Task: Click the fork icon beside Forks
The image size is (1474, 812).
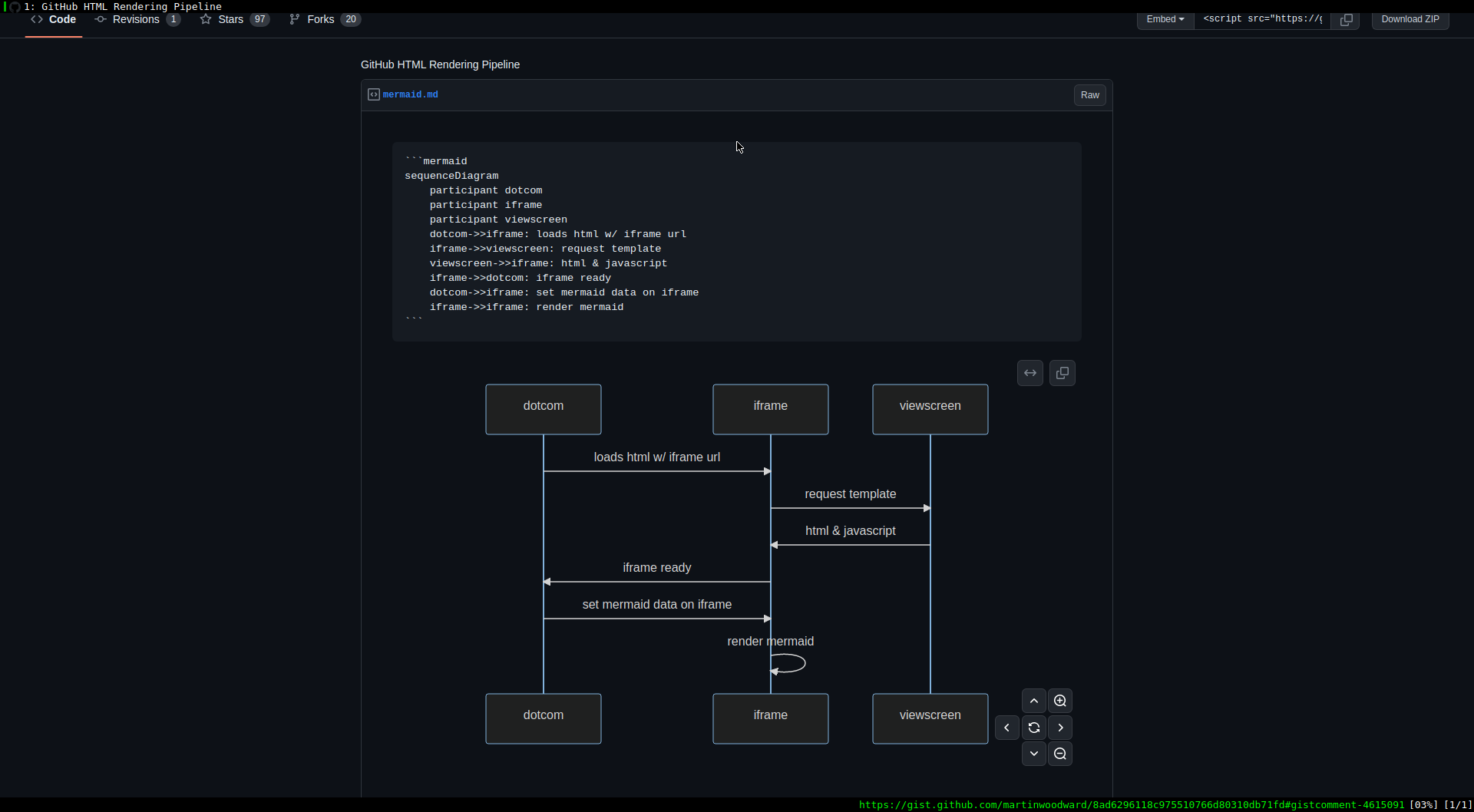Action: 295,19
